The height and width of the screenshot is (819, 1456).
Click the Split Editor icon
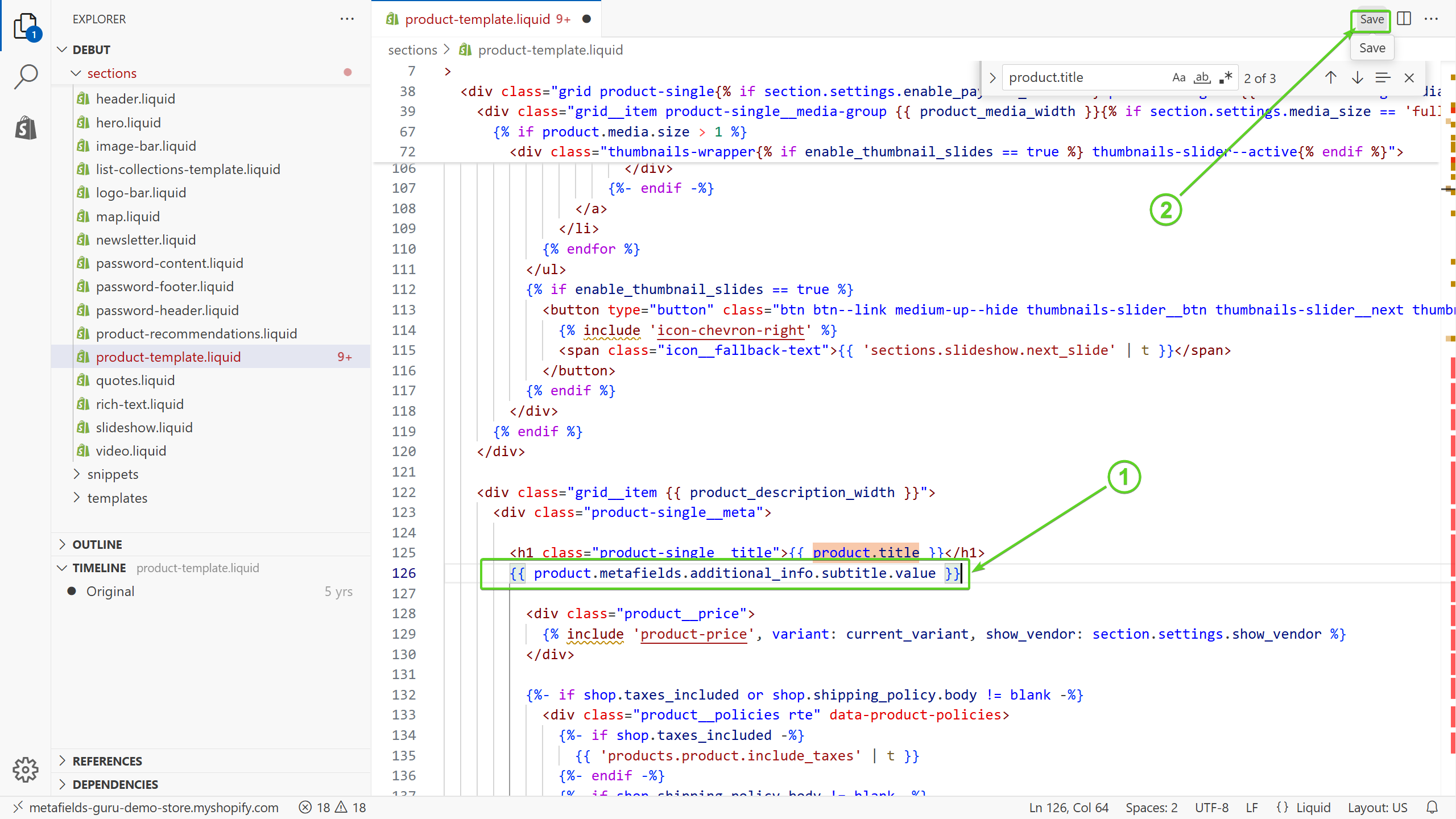(1404, 19)
